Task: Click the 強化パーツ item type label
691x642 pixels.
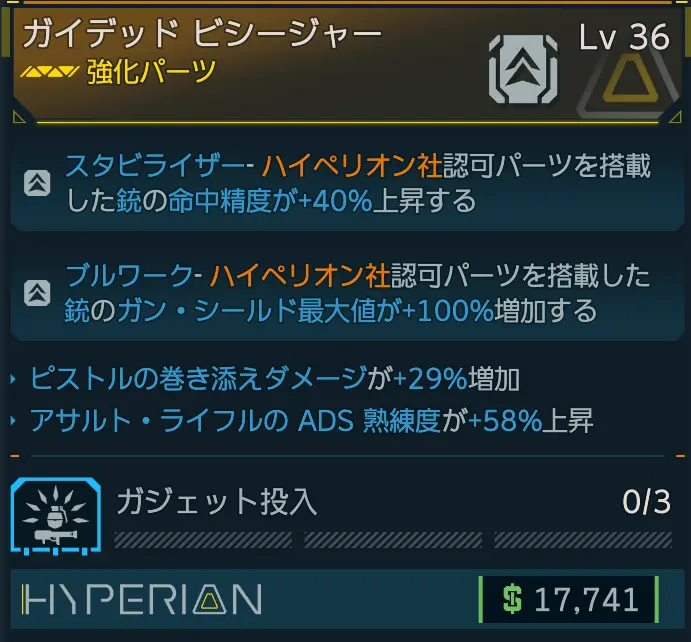Action: (x=151, y=71)
